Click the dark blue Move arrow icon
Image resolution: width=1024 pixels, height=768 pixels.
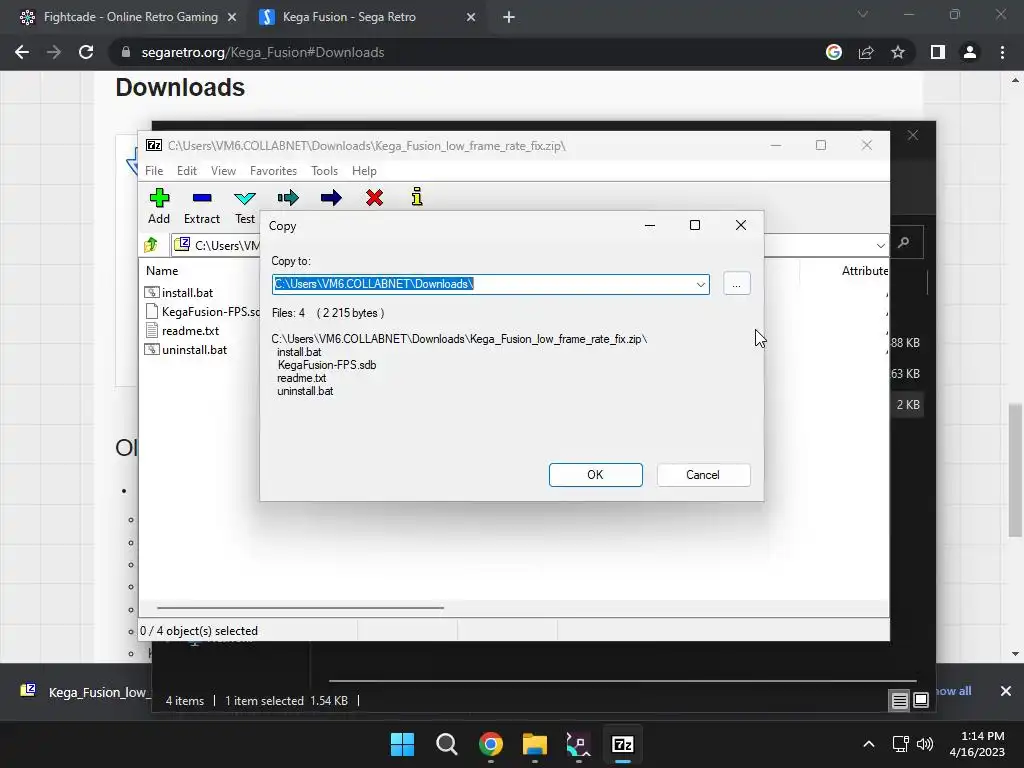pyautogui.click(x=331, y=198)
